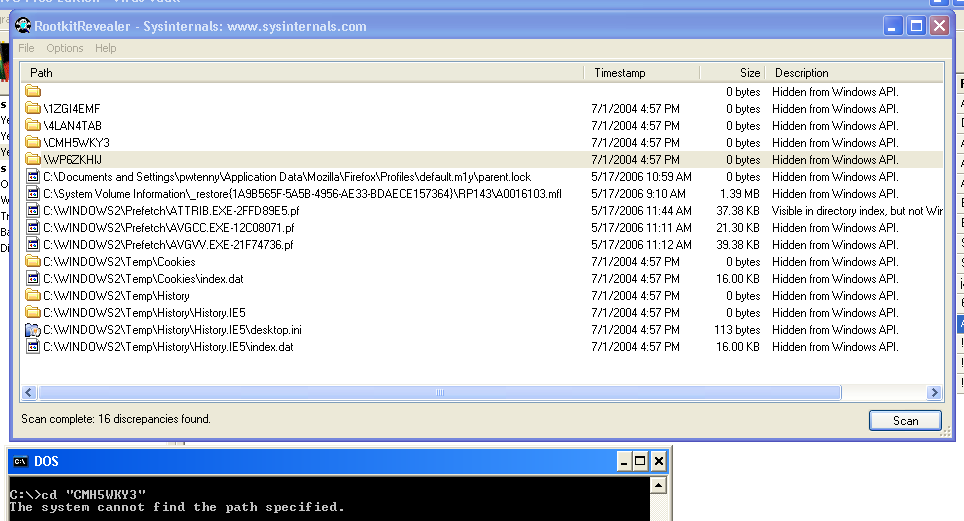Click the right scroll arrow of list

(x=934, y=392)
